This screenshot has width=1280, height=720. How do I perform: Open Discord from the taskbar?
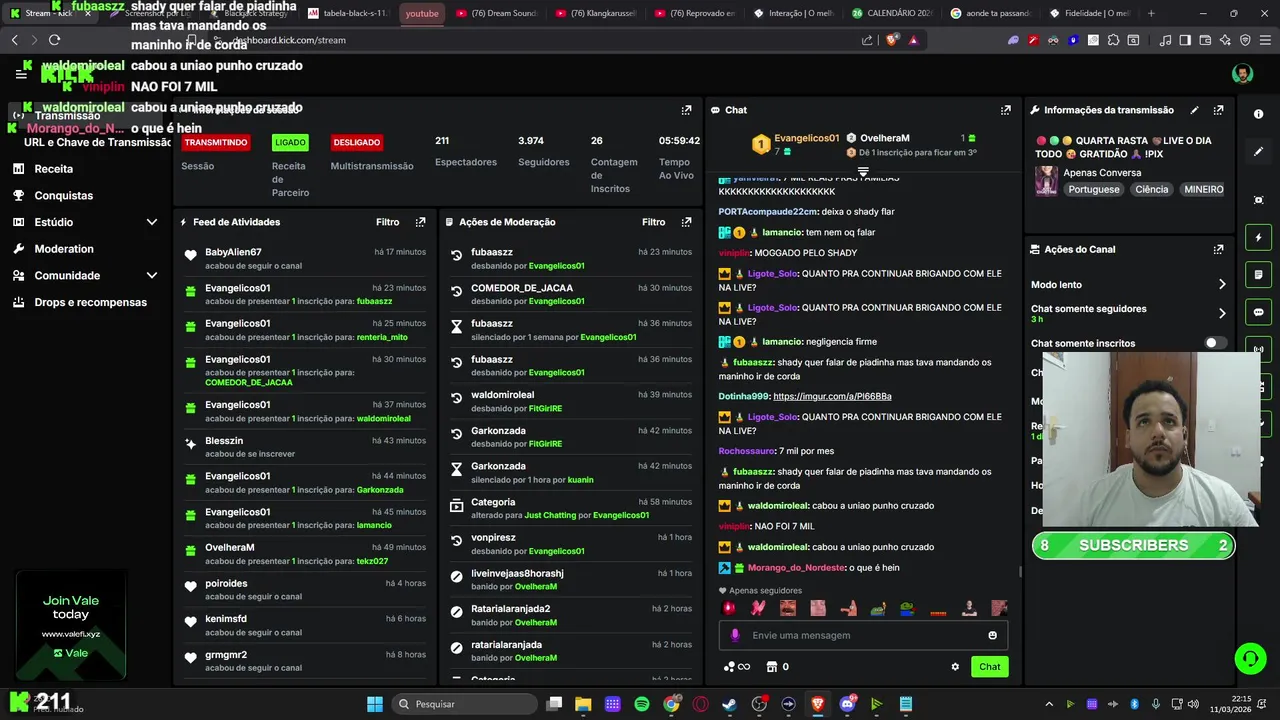[847, 704]
